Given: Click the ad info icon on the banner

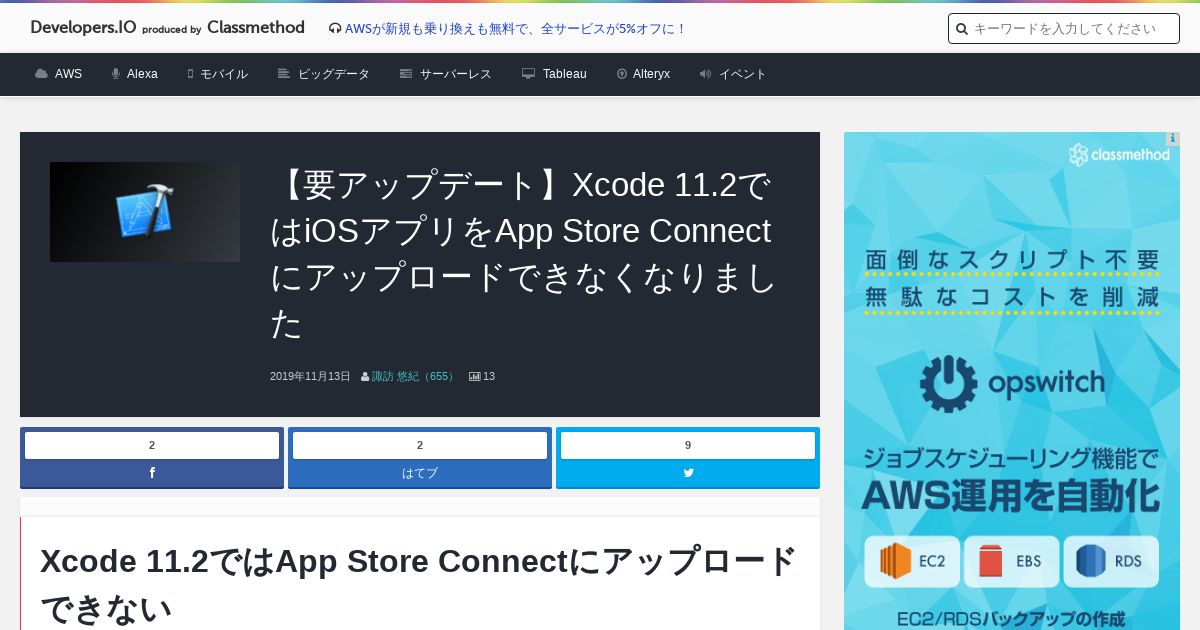Looking at the screenshot, I should pos(1172,139).
